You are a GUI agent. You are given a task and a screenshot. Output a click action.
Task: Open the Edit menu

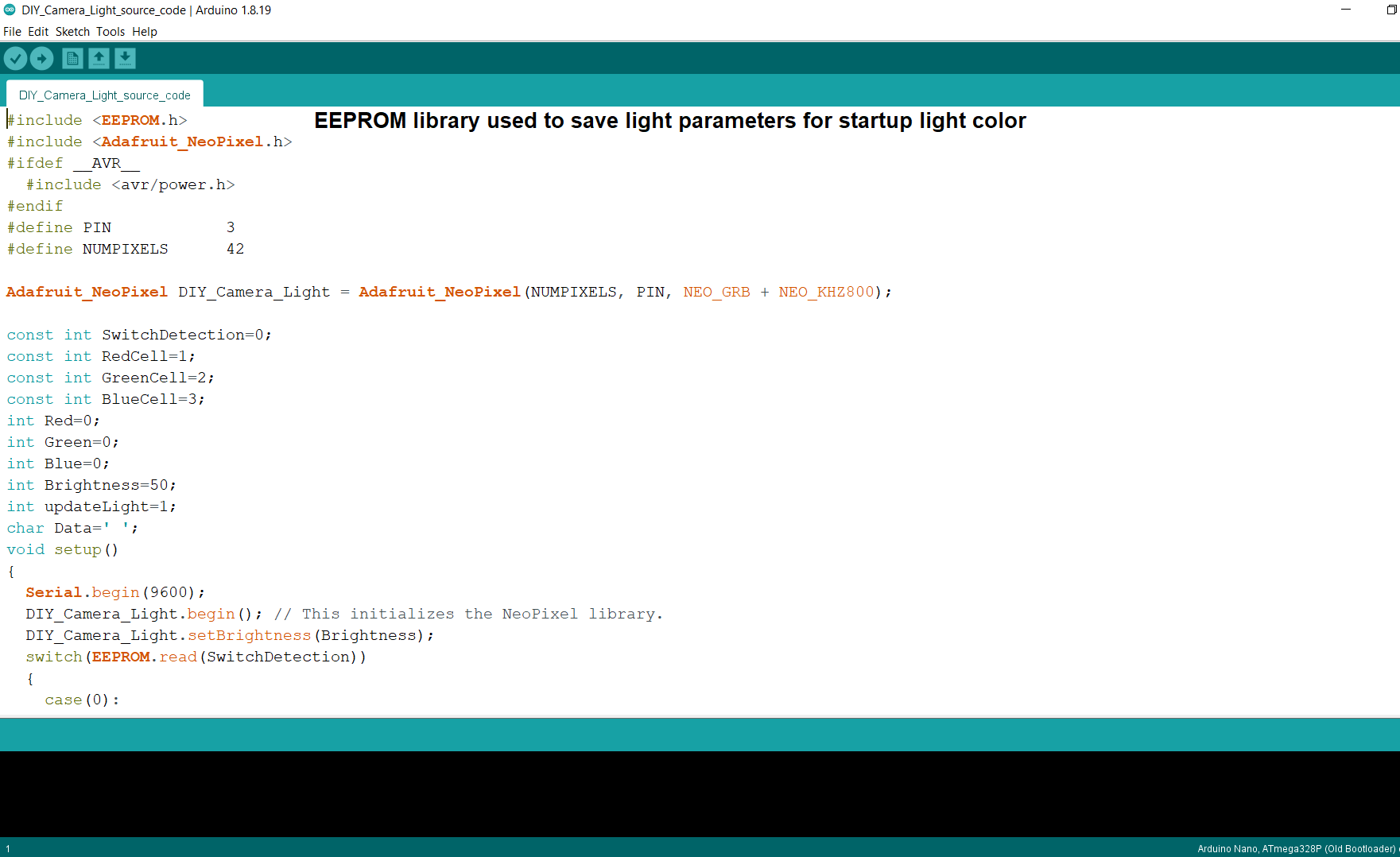pos(37,31)
